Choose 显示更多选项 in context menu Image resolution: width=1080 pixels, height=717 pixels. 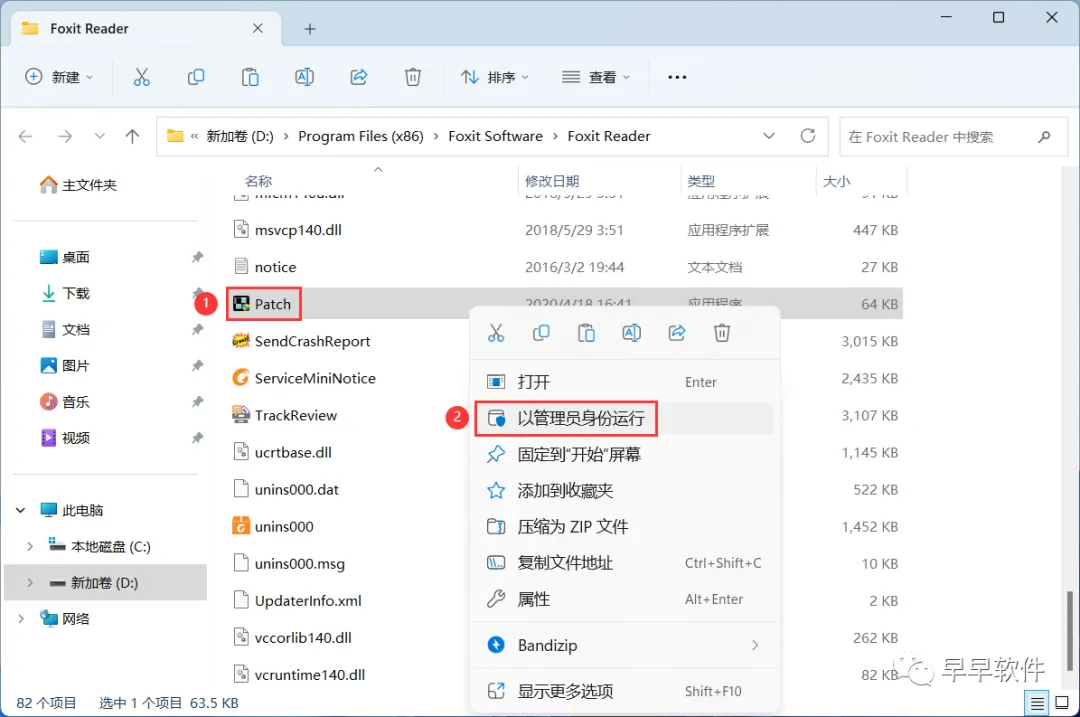pos(624,691)
